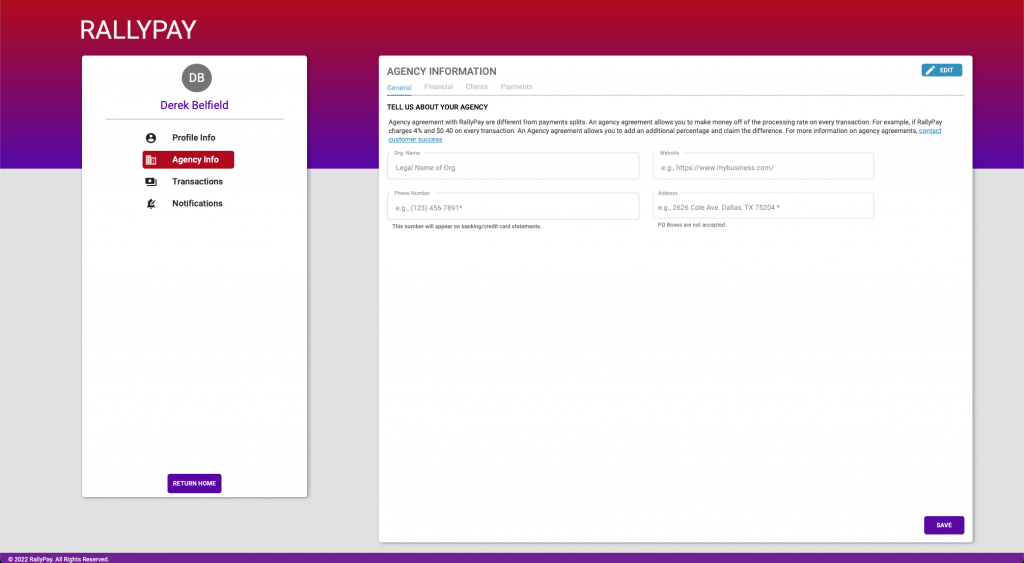Focus the Org. Name input field

point(513,167)
